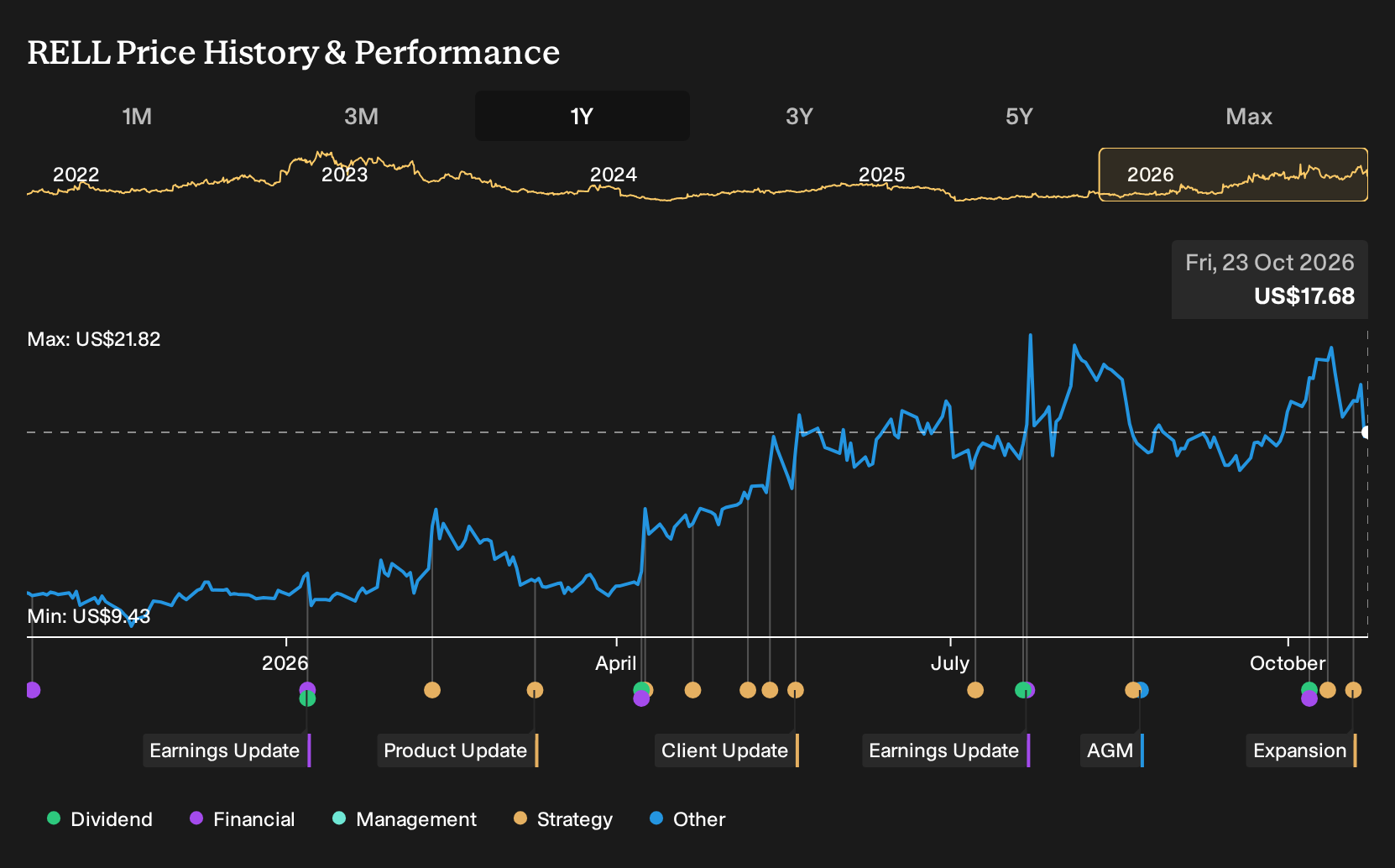This screenshot has width=1395, height=868.
Task: Click the Strategy marker above Product Update label
Action: click(535, 690)
